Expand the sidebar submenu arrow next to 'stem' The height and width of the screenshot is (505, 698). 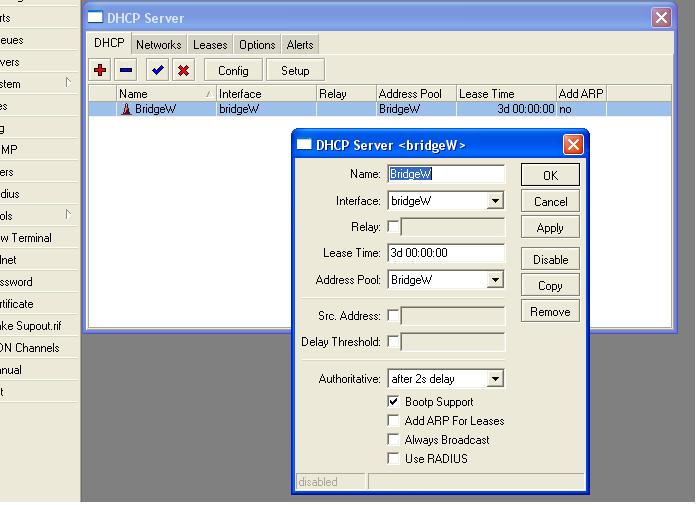(x=68, y=82)
